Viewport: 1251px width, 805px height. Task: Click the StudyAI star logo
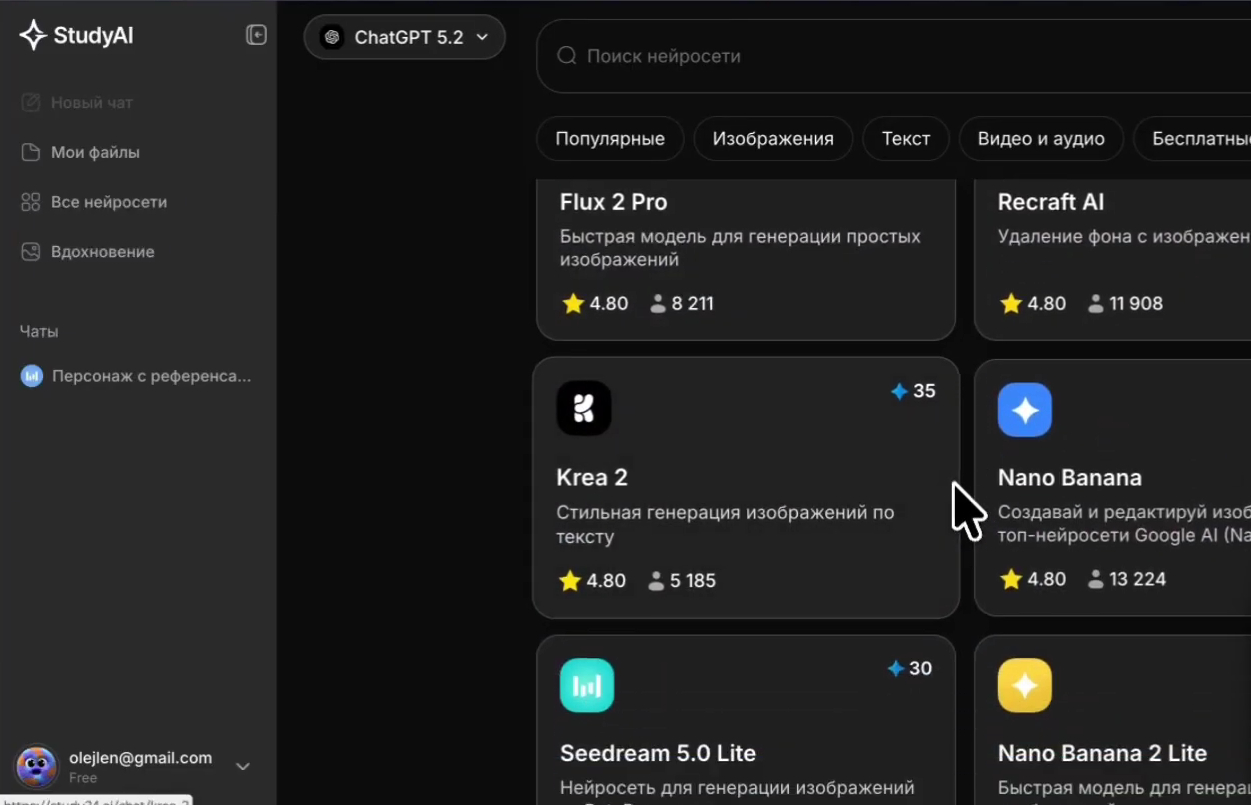[33, 36]
